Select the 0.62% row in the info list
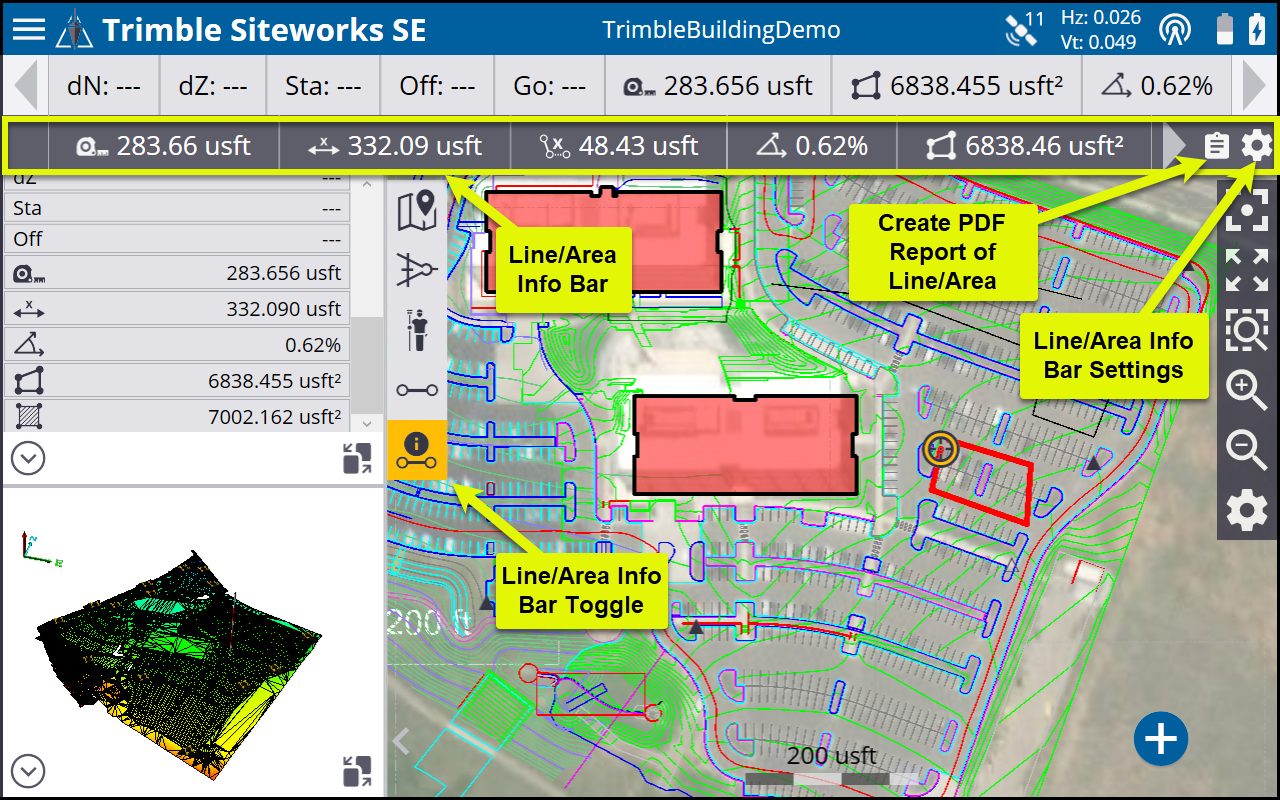 177,345
